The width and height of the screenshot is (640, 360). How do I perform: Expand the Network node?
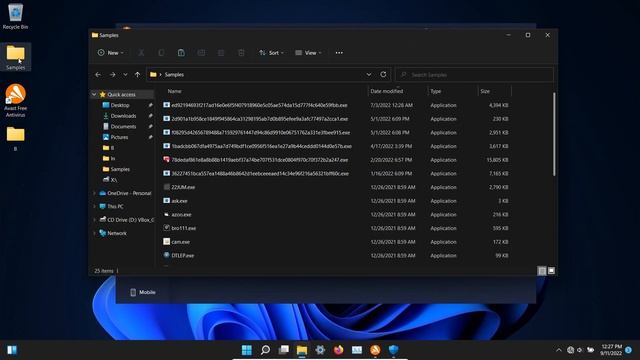point(94,233)
